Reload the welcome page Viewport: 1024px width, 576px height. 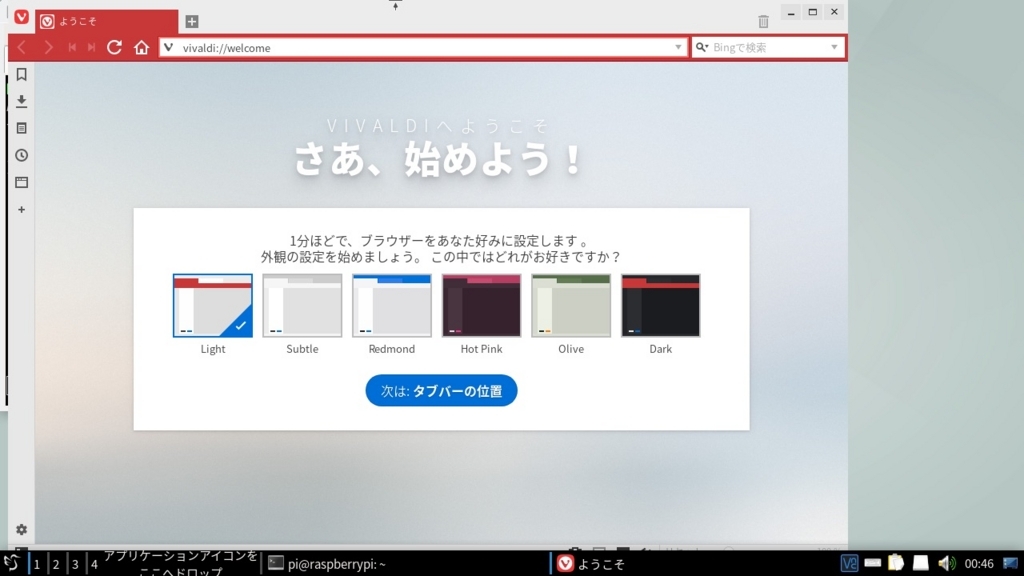tap(114, 47)
